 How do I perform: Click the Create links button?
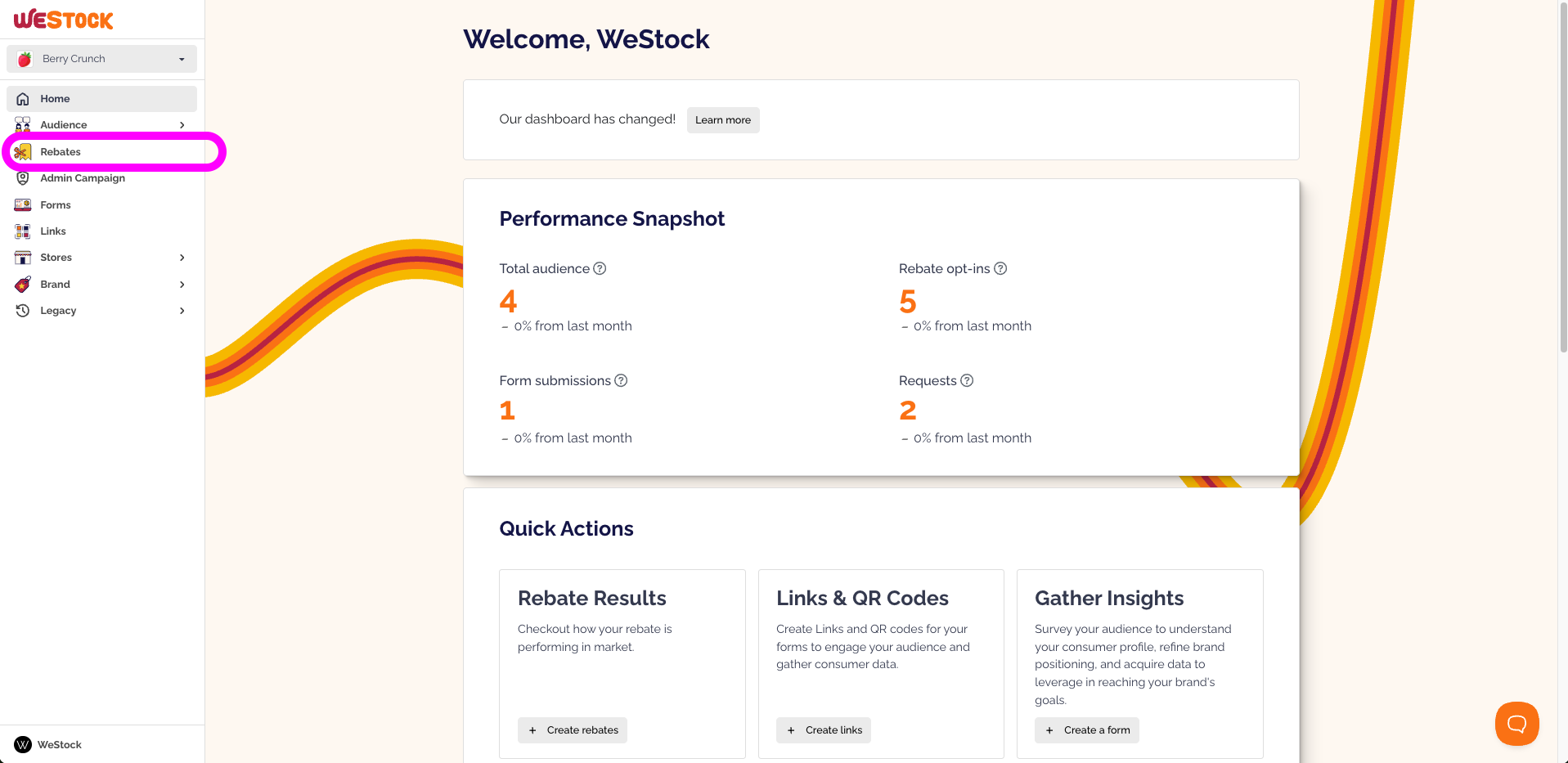(x=824, y=730)
